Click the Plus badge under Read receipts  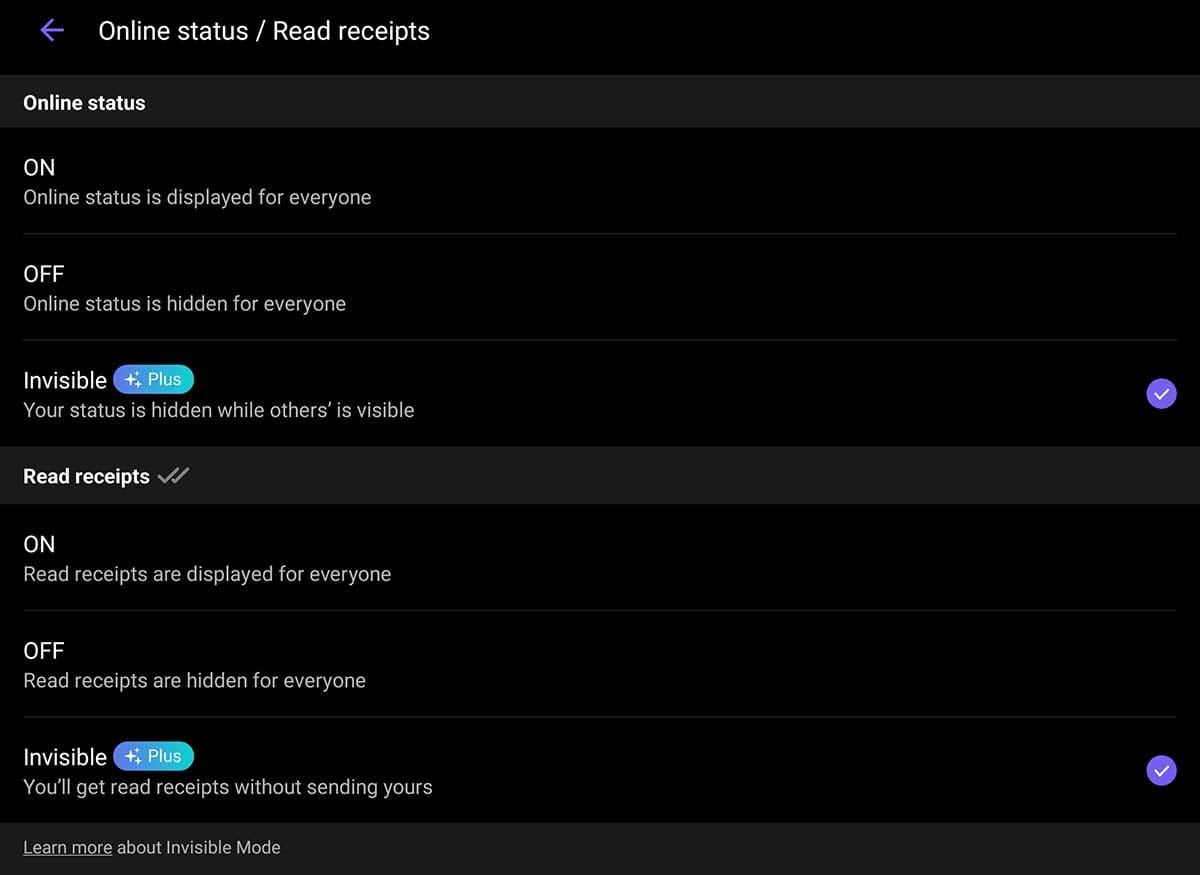click(x=153, y=756)
